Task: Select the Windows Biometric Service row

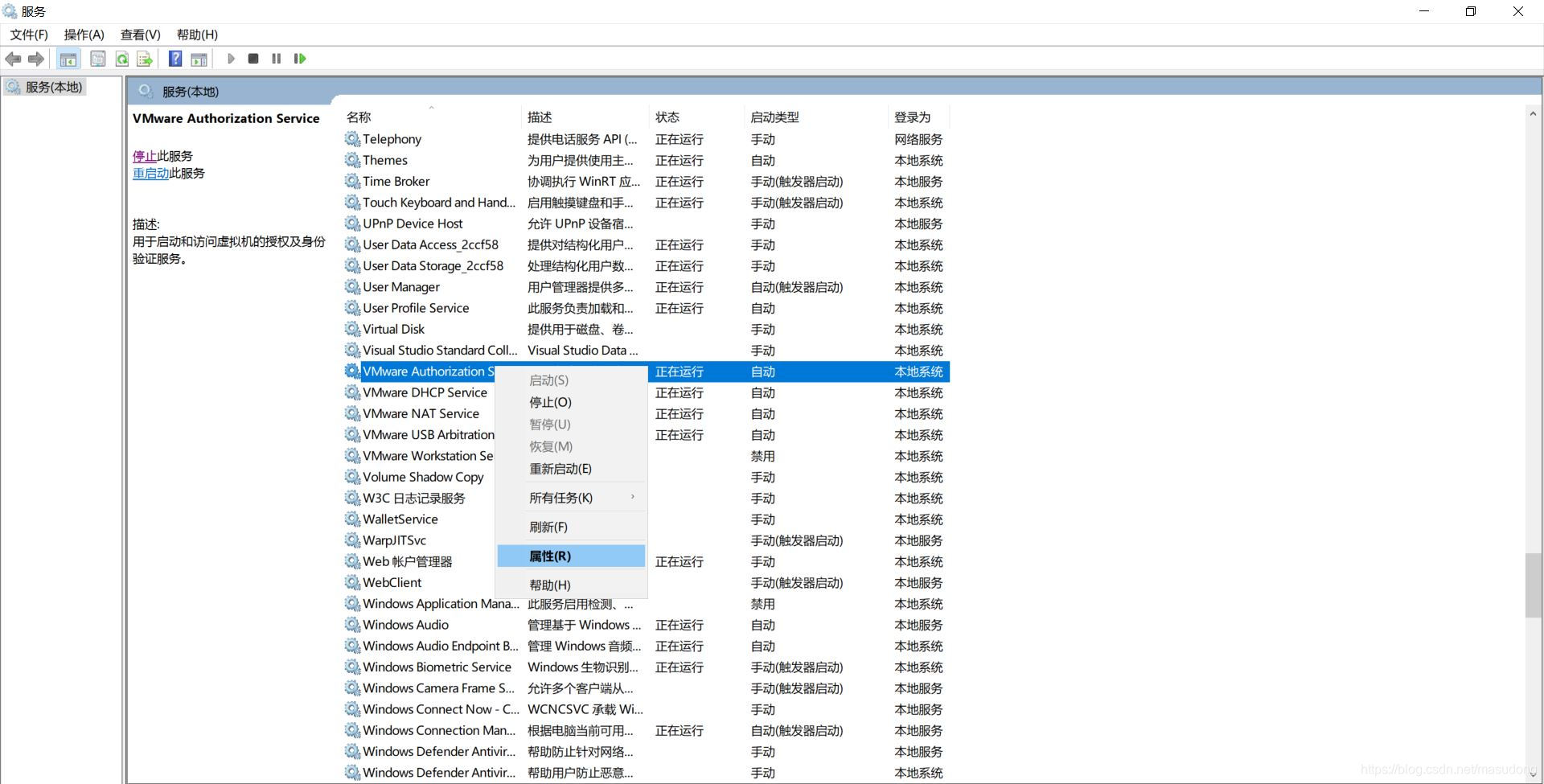Action: pyautogui.click(x=646, y=667)
